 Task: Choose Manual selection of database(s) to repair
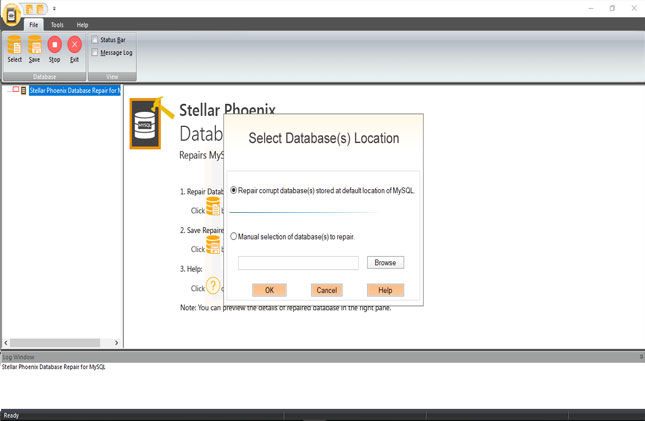tap(234, 237)
